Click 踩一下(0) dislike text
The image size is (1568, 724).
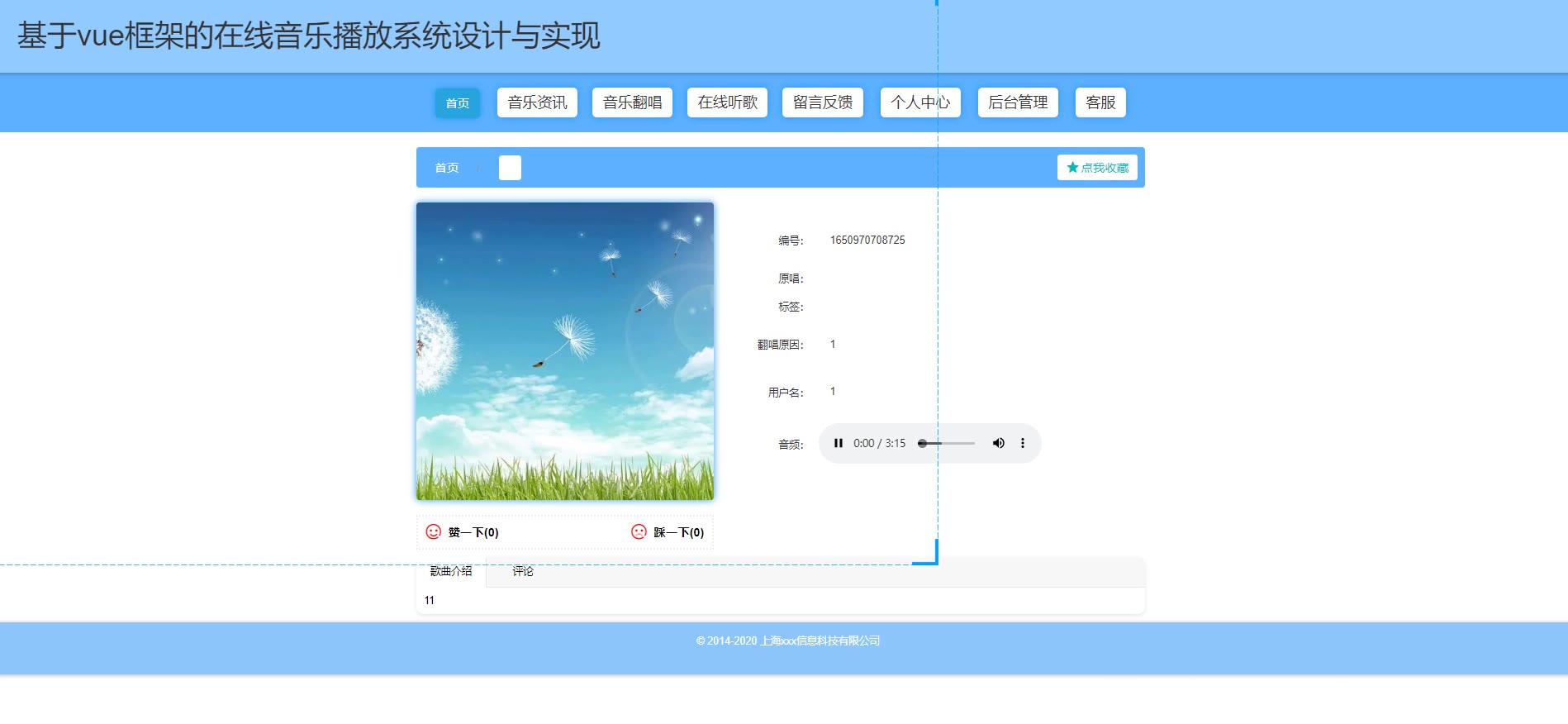pos(679,532)
